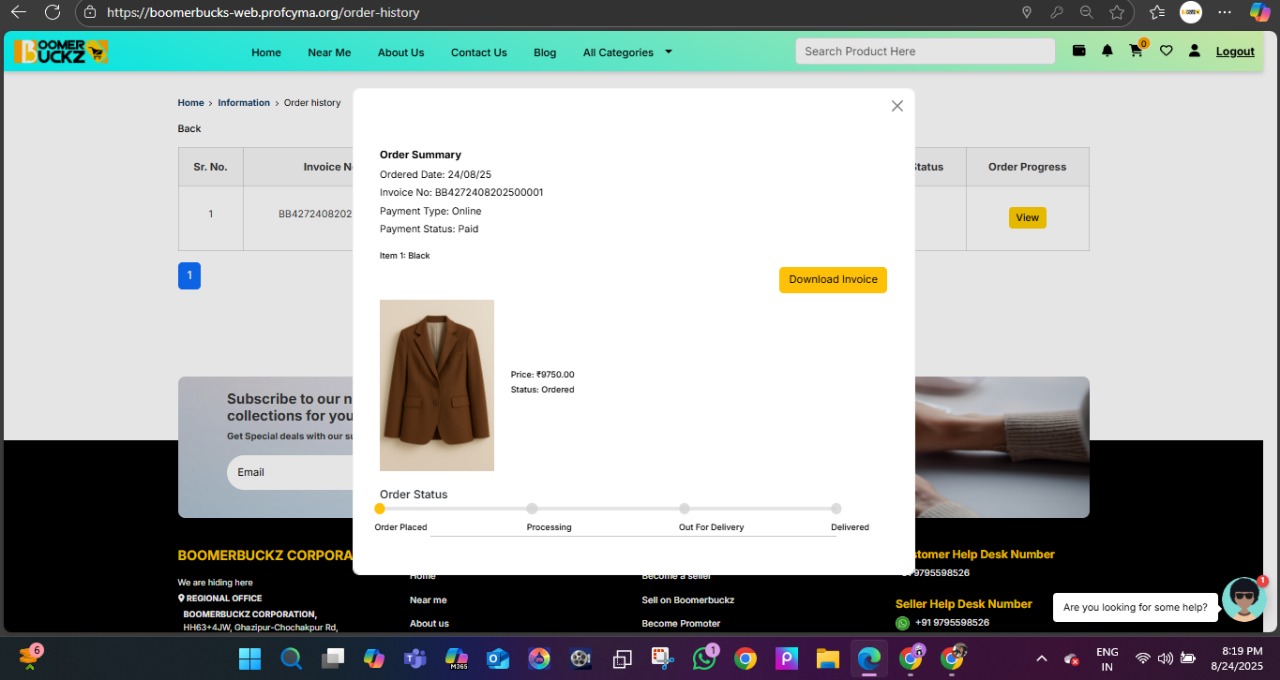Expand the All Categories dropdown

pyautogui.click(x=627, y=52)
